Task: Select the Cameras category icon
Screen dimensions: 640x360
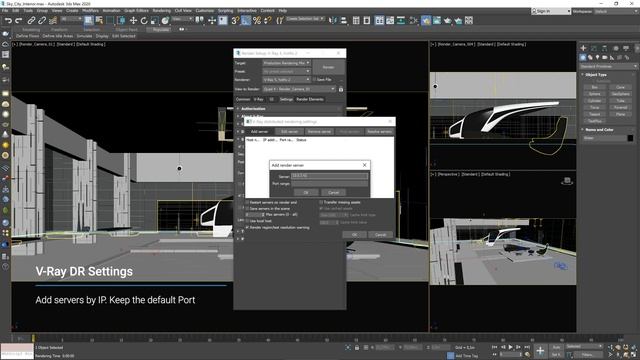Action: (x=604, y=58)
